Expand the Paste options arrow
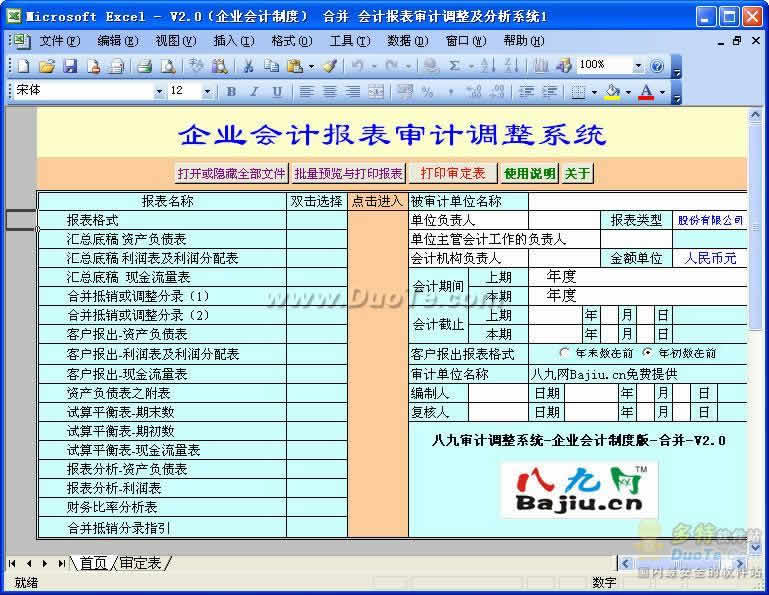The height and width of the screenshot is (595, 769). tap(311, 66)
